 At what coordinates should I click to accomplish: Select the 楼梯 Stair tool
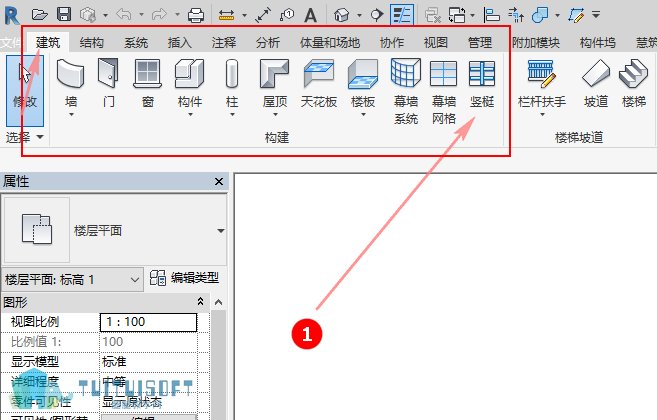(x=634, y=83)
